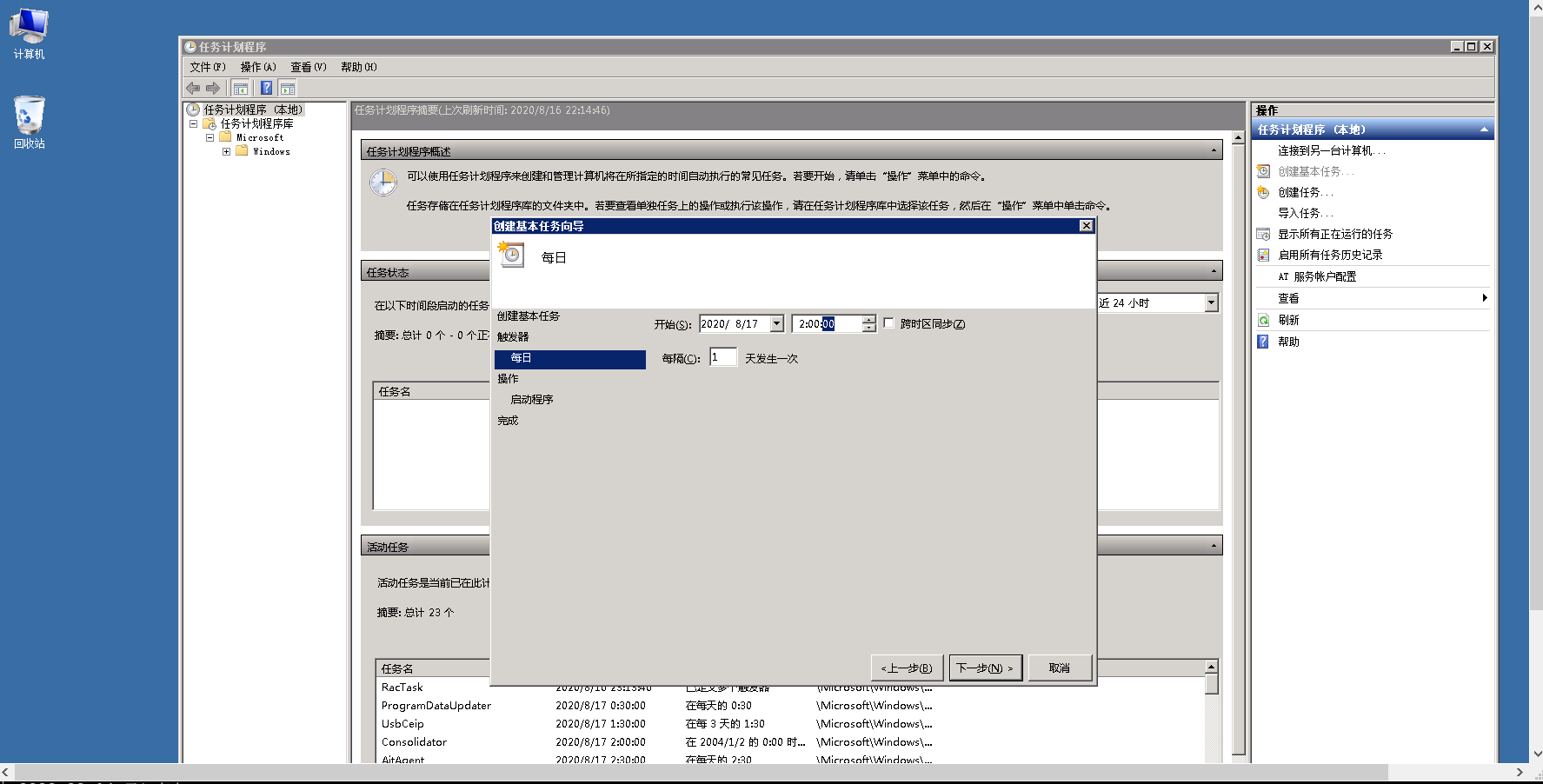Viewport: 1543px width, 784px height.
Task: Open the Help (帮助) menu
Action: point(359,67)
